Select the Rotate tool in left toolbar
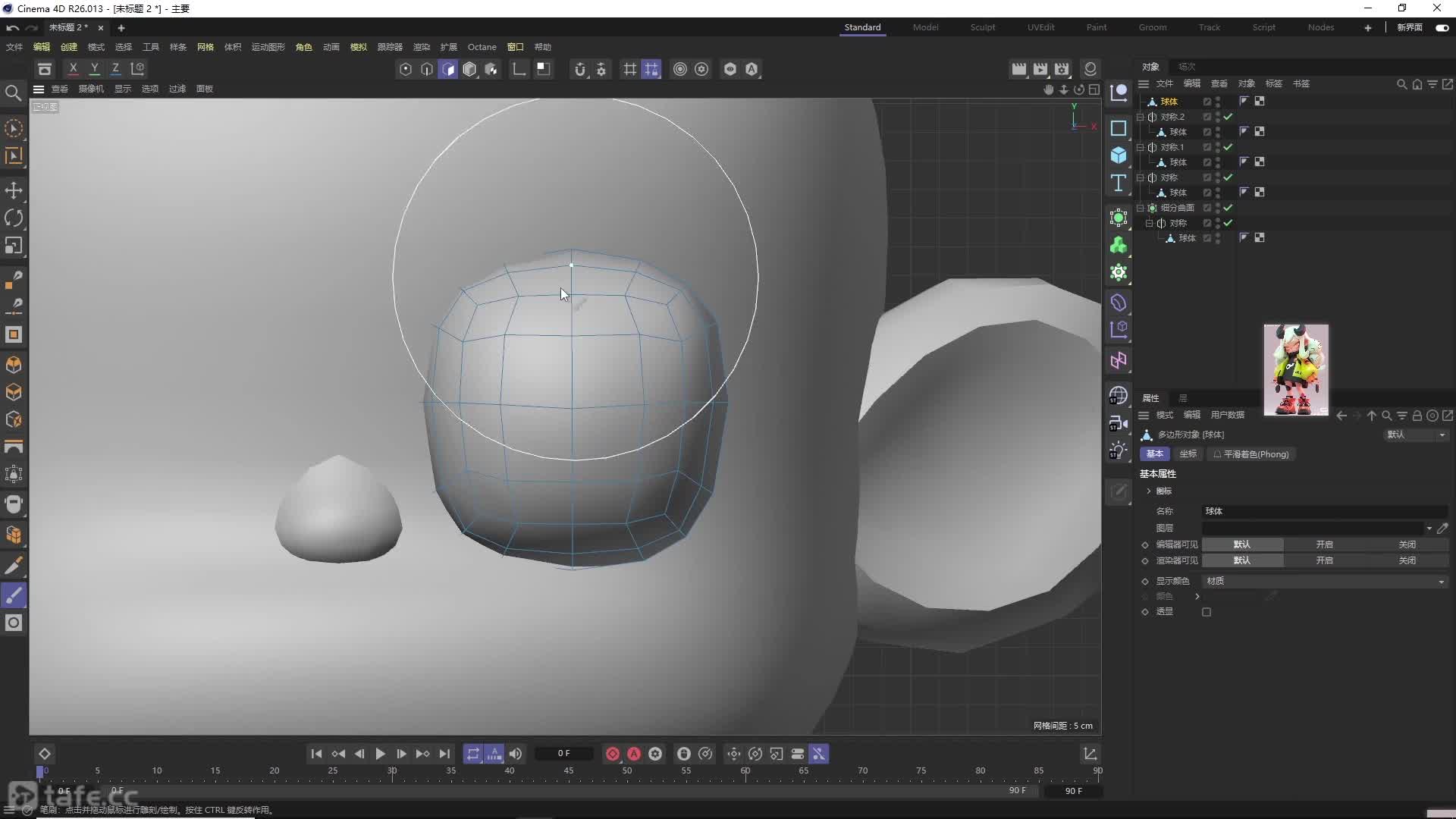The width and height of the screenshot is (1456, 819). [x=14, y=218]
